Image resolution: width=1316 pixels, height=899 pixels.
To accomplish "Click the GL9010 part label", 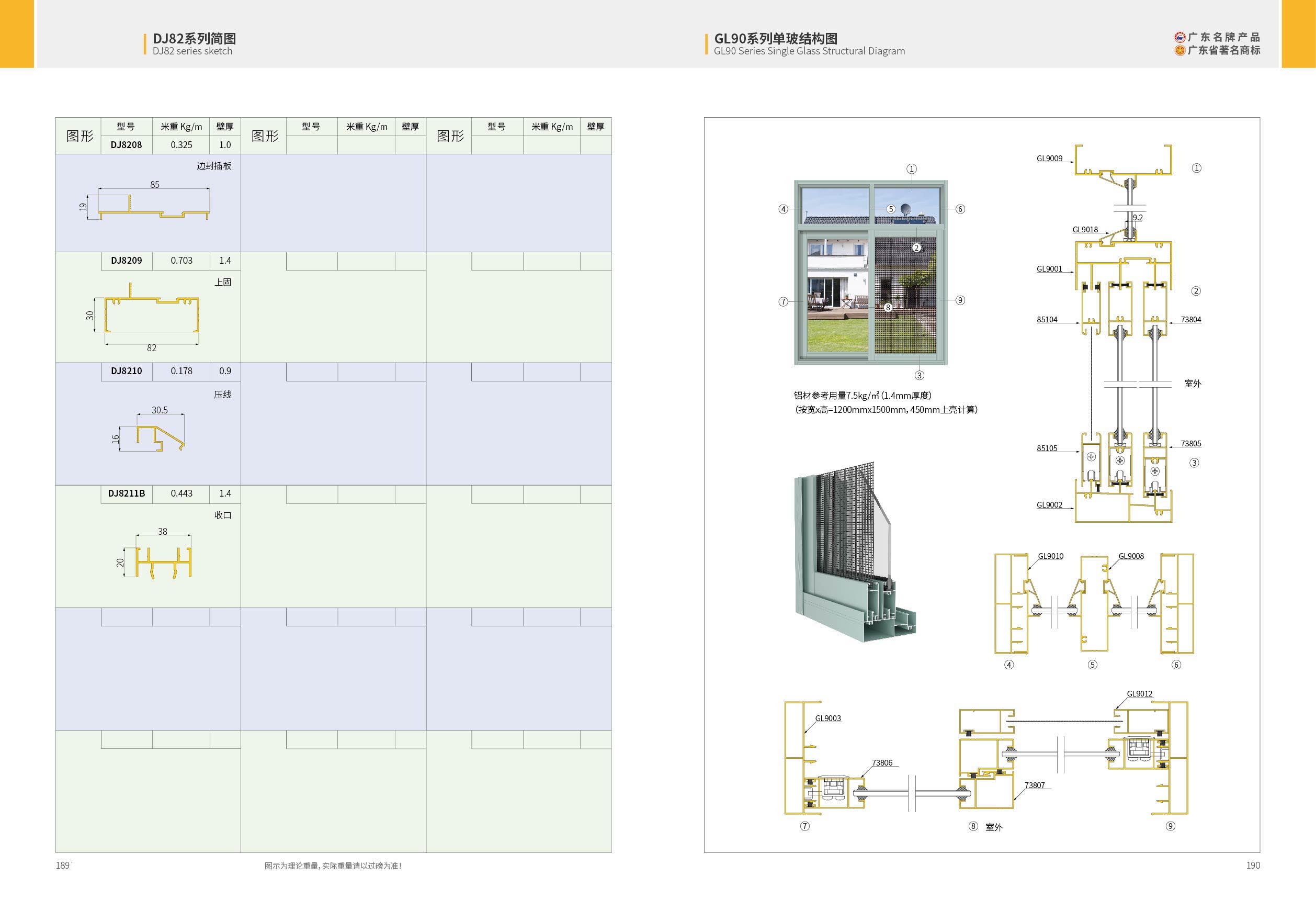I will coord(1050,556).
